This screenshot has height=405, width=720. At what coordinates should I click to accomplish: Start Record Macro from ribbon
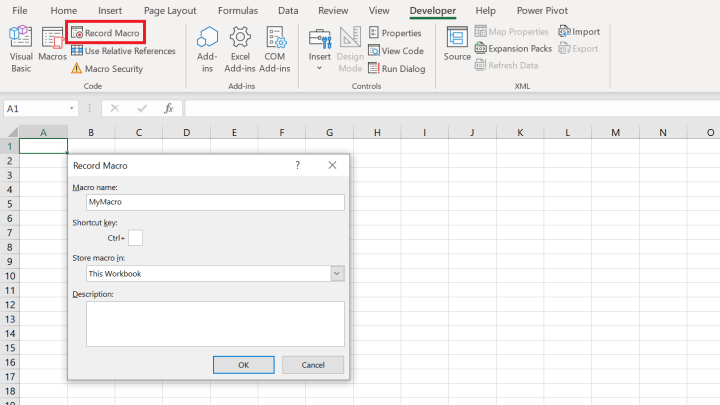(105, 33)
